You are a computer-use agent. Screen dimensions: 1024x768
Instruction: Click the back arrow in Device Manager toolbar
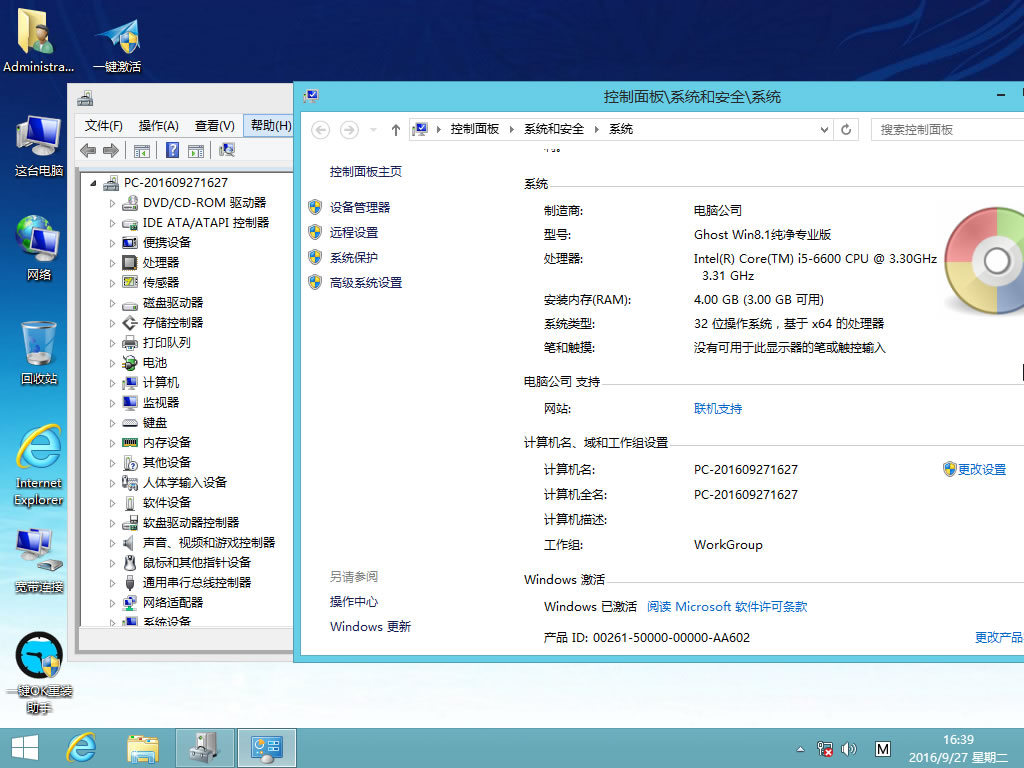coord(86,150)
